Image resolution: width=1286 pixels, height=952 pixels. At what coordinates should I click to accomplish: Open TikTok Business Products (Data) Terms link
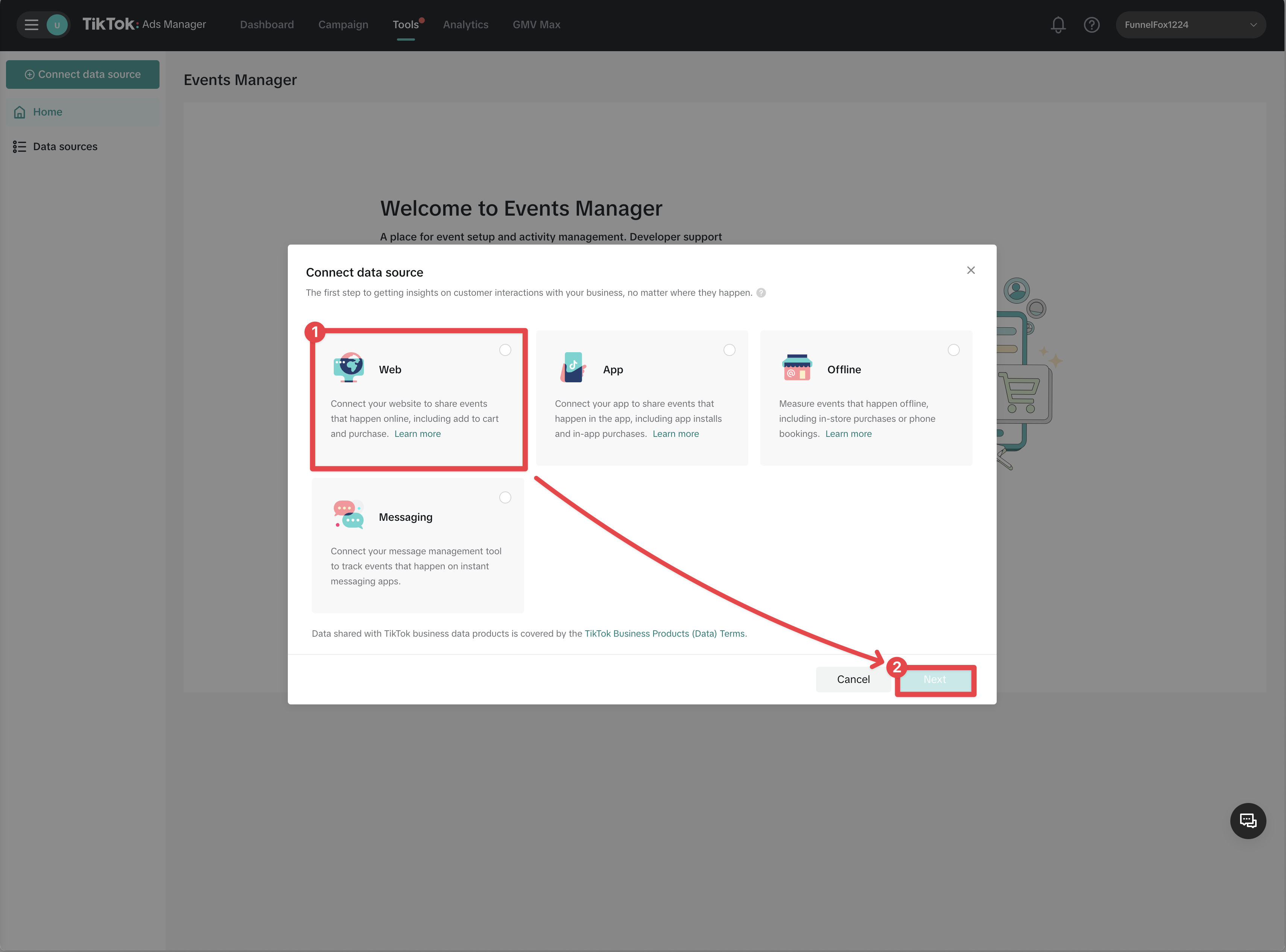coord(664,633)
